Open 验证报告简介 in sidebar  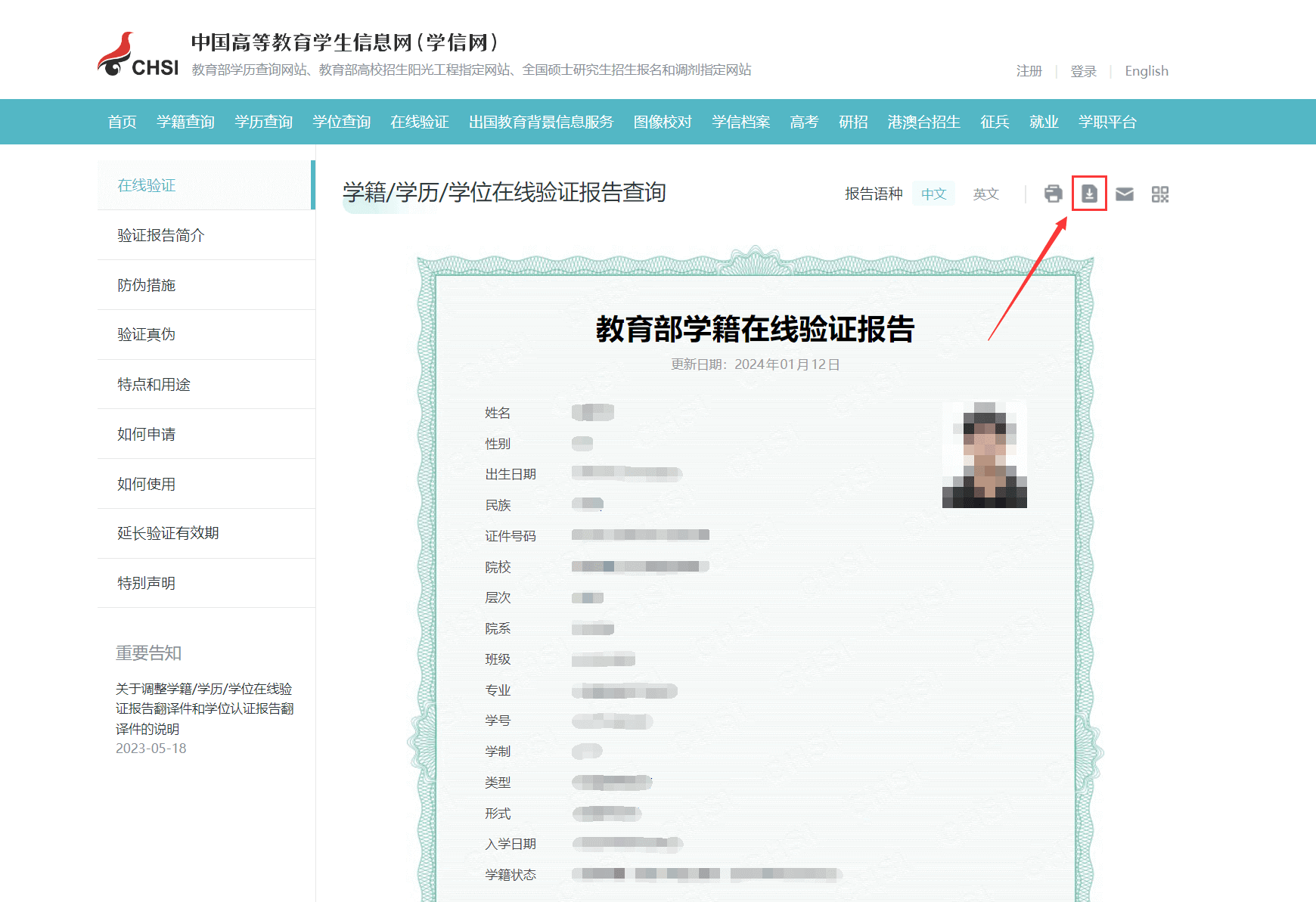pos(206,235)
